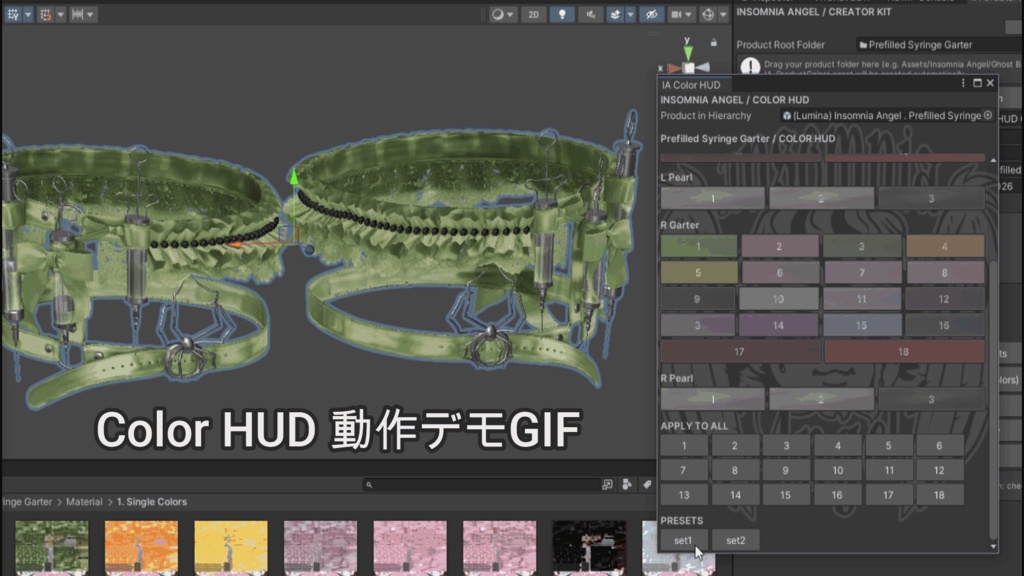Screen dimensions: 1024x576
Task: Click the red X axis gizmo cone
Action: [674, 67]
